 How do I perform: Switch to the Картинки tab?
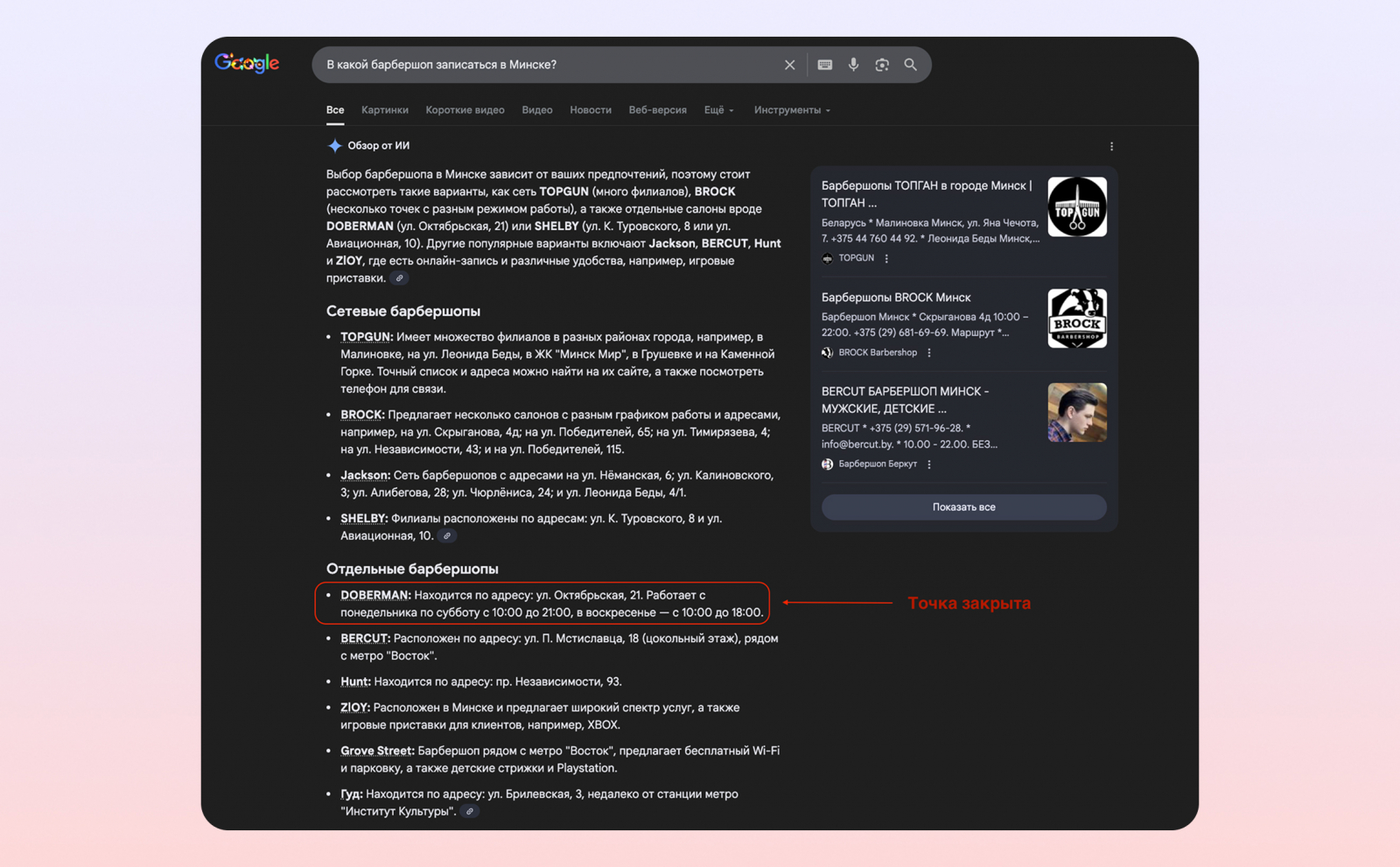point(385,110)
